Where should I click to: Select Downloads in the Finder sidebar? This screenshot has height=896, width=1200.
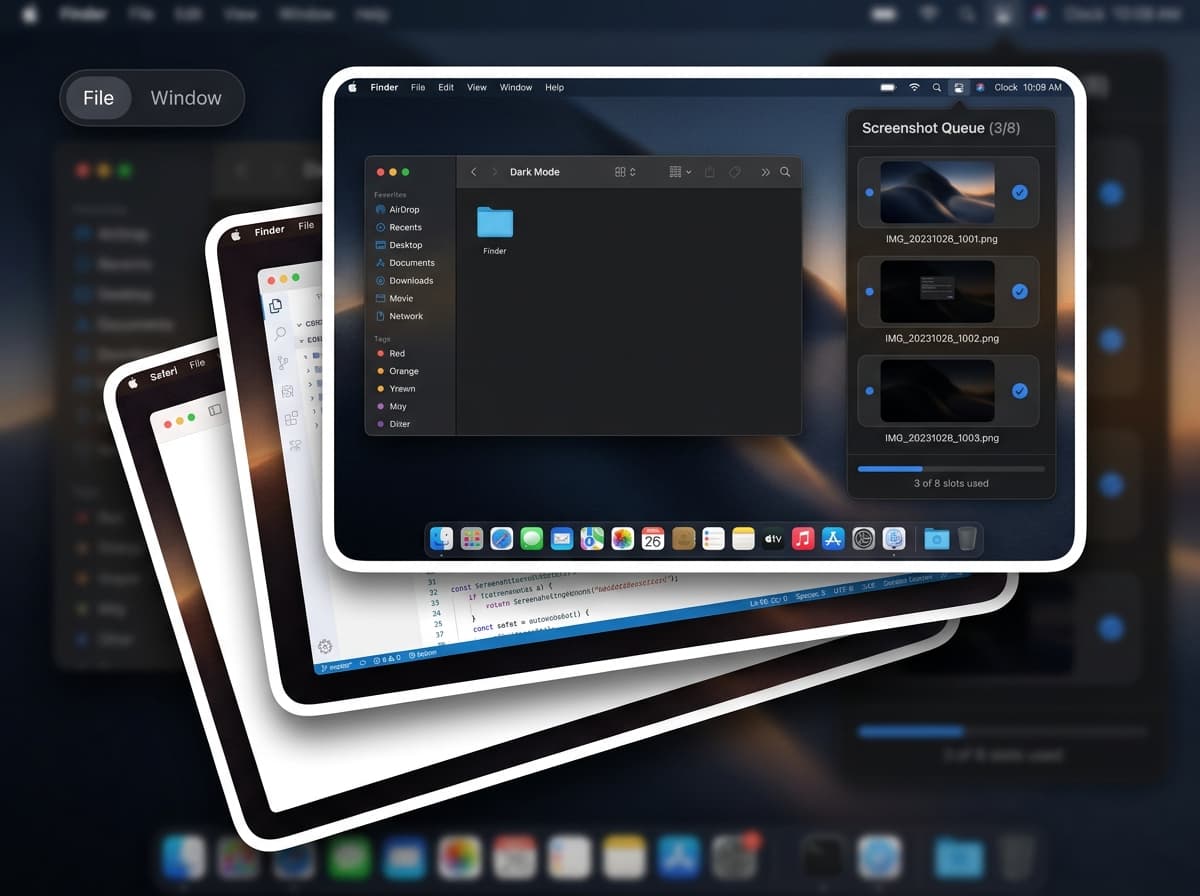[411, 281]
